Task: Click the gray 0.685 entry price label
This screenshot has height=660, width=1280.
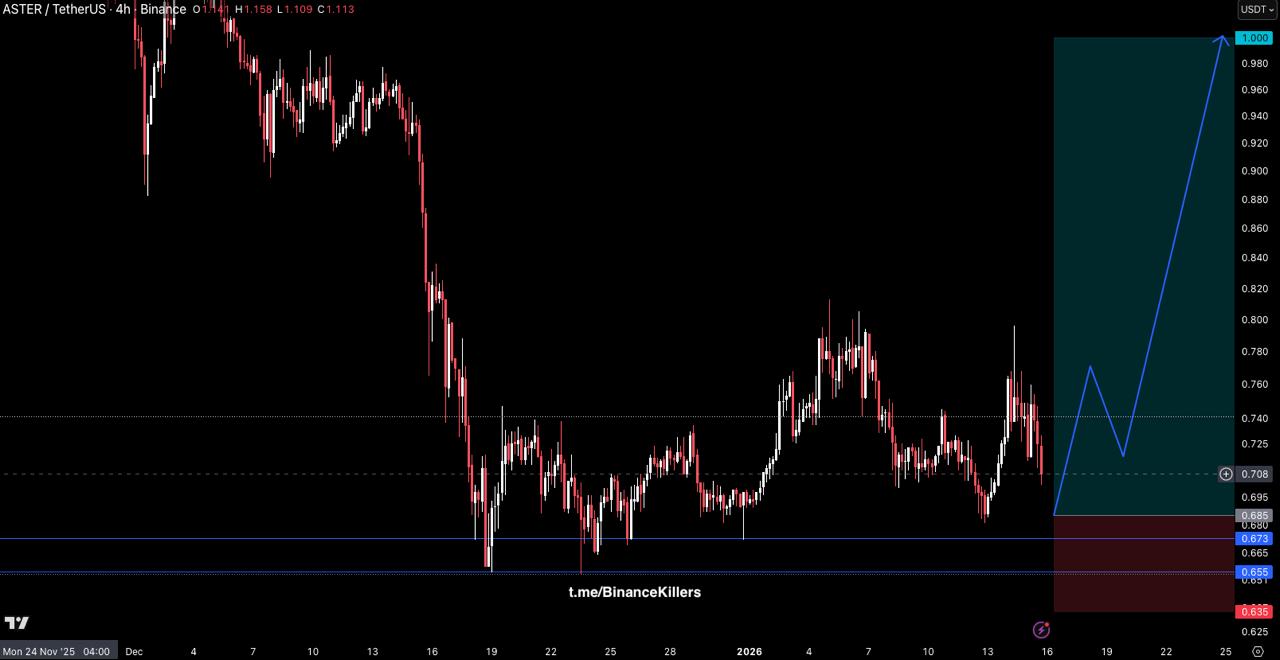Action: pos(1254,515)
